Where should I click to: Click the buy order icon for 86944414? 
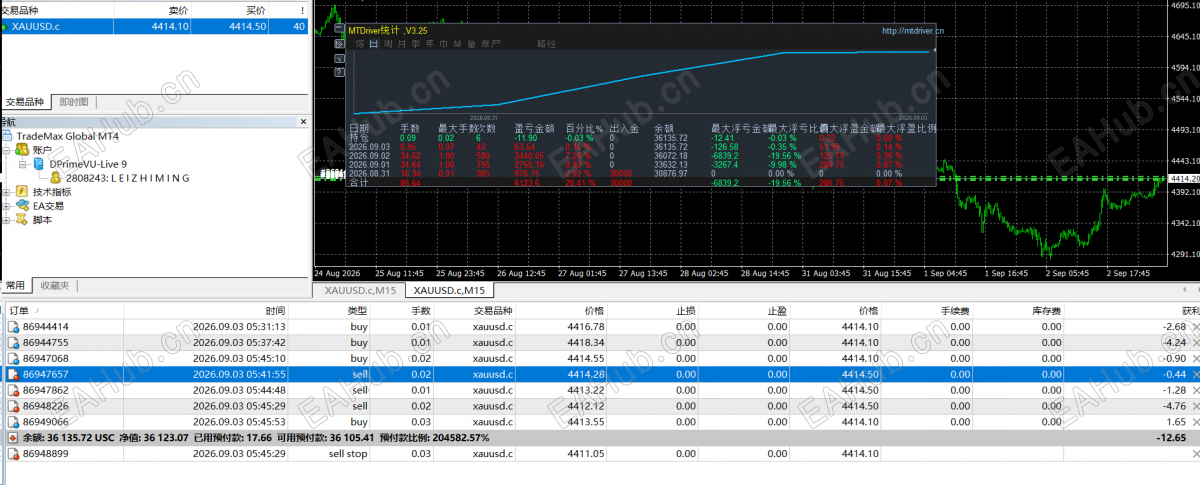(x=14, y=326)
